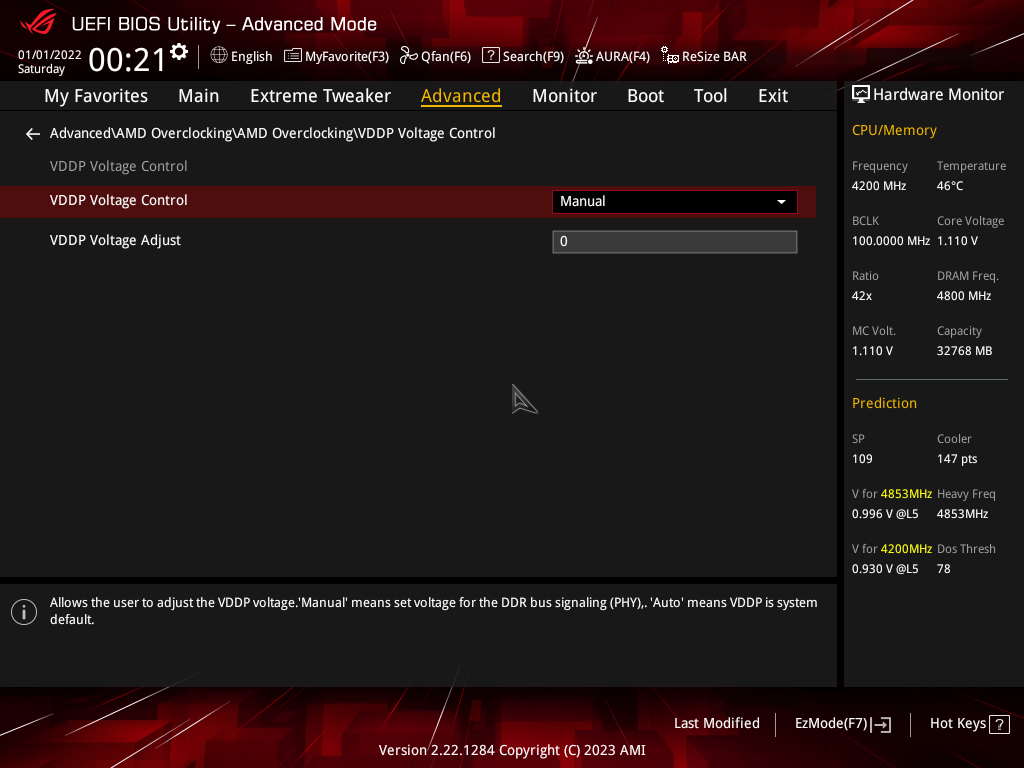Switch to the Monitor tab
The width and height of the screenshot is (1024, 768).
564,96
